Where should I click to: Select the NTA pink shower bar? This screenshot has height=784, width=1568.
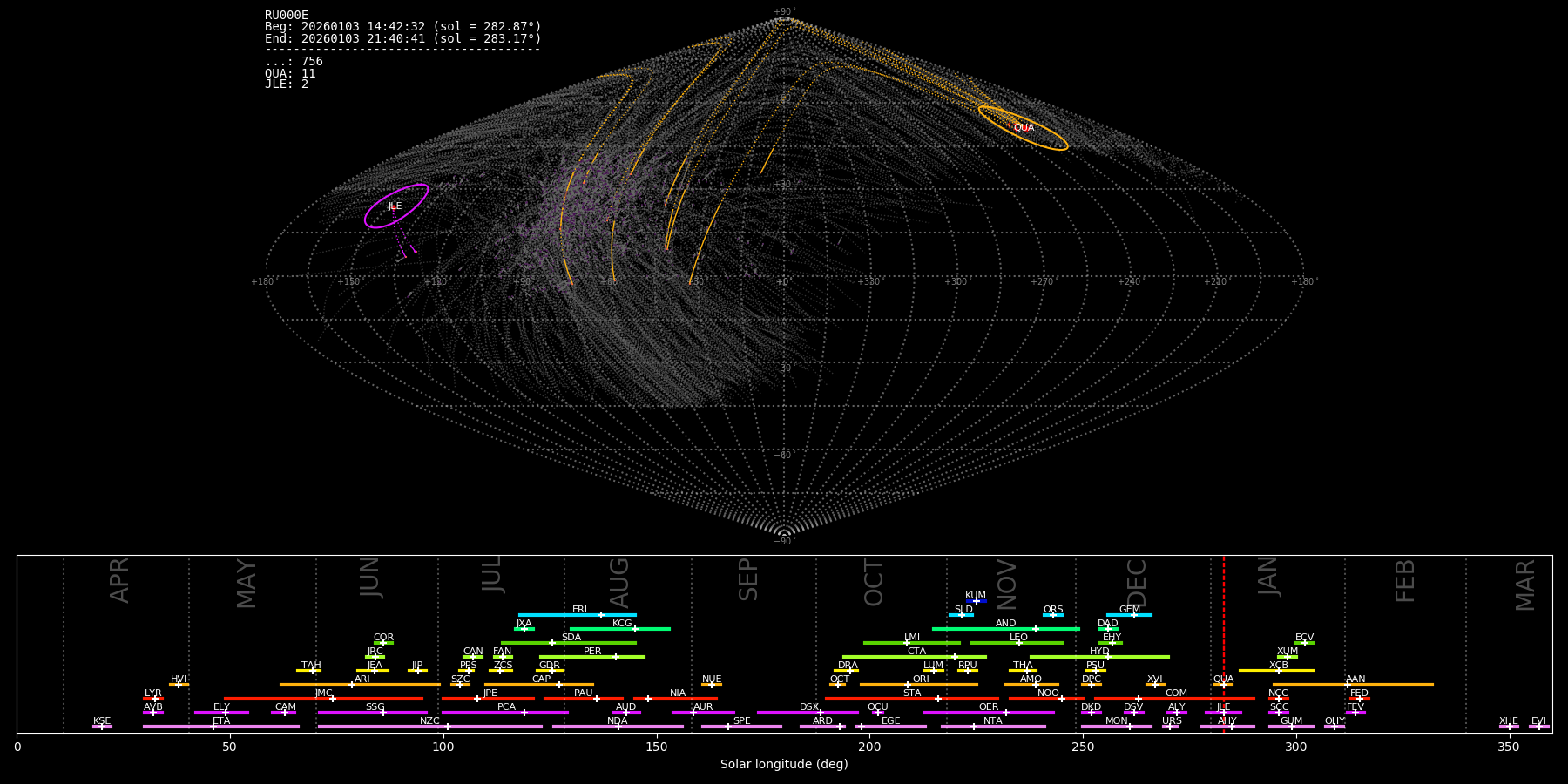(x=993, y=727)
